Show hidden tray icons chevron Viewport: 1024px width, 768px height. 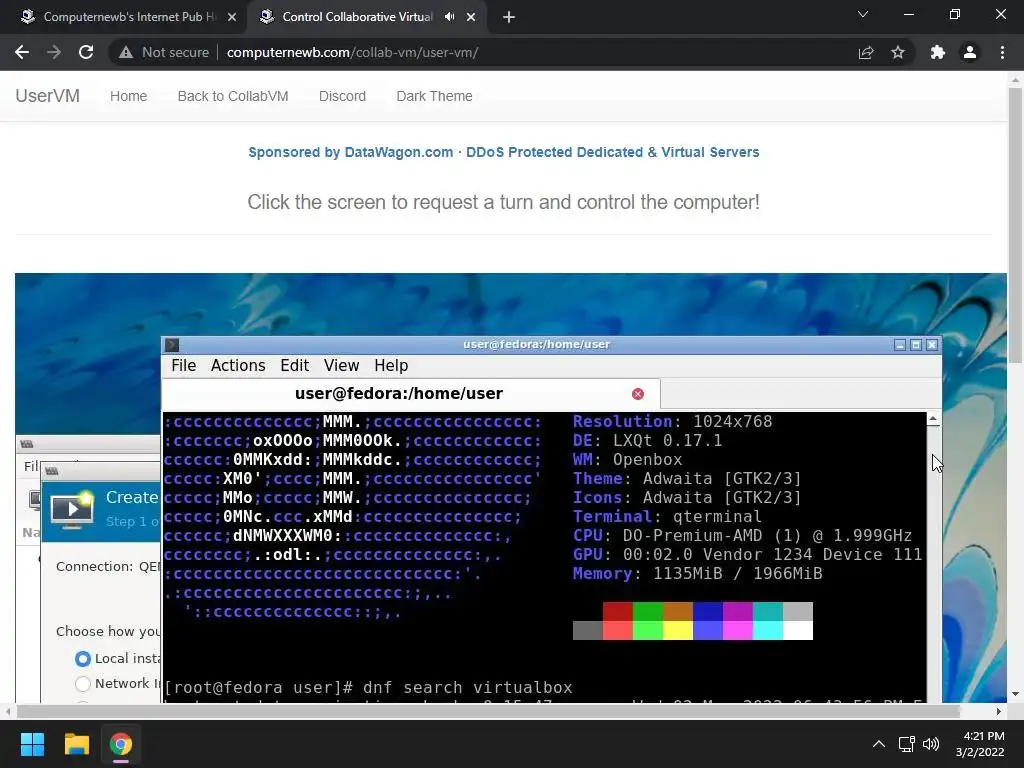tap(879, 744)
